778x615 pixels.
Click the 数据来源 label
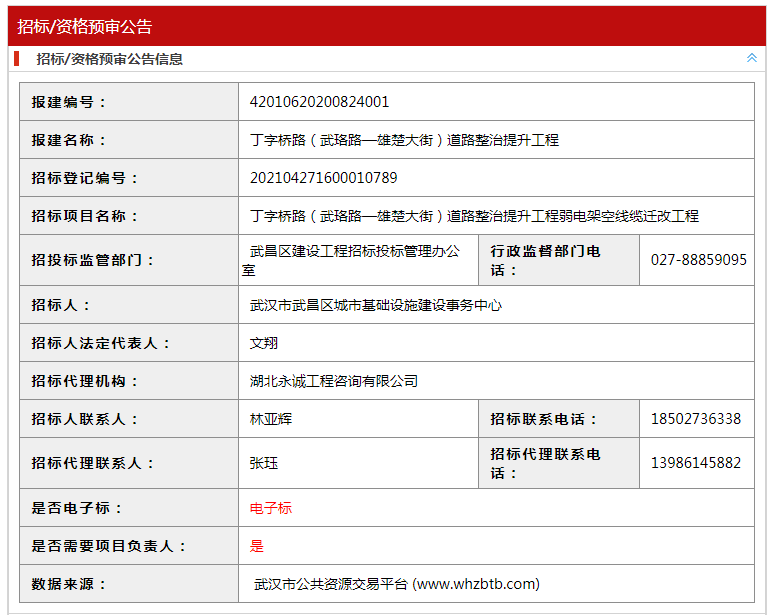click(x=69, y=584)
